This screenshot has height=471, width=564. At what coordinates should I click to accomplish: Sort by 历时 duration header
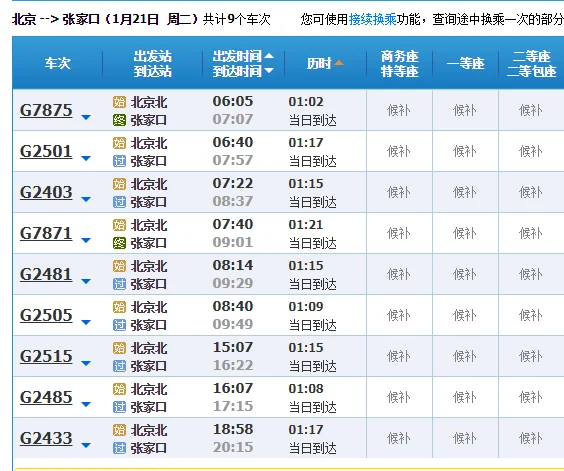point(319,64)
